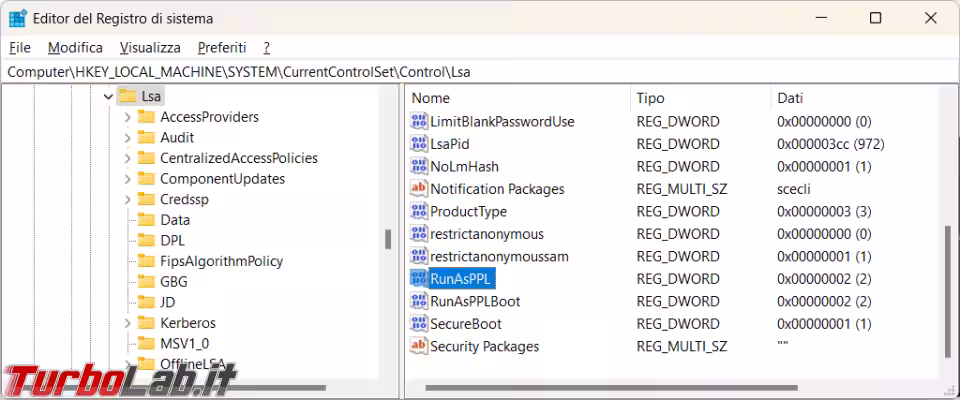960x400 pixels.
Task: Expand the CentralizedAccessPolicies key
Action: click(x=127, y=159)
